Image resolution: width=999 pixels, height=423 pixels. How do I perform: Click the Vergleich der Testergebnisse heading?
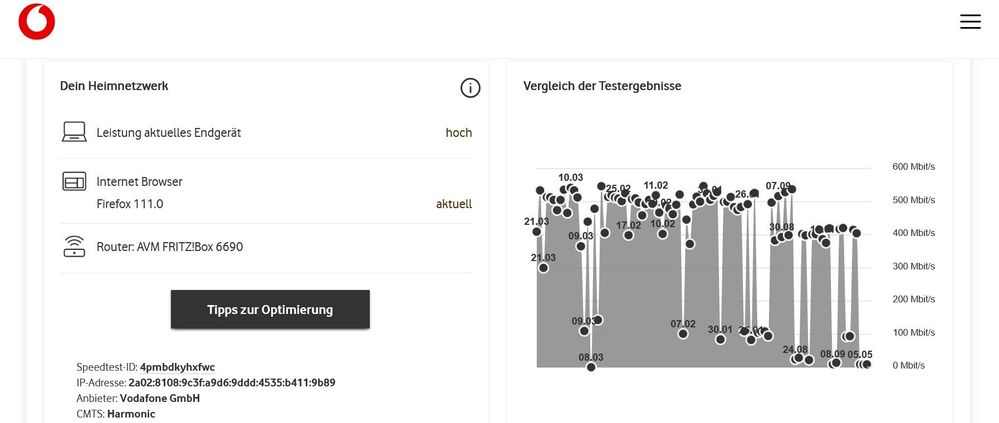(602, 86)
